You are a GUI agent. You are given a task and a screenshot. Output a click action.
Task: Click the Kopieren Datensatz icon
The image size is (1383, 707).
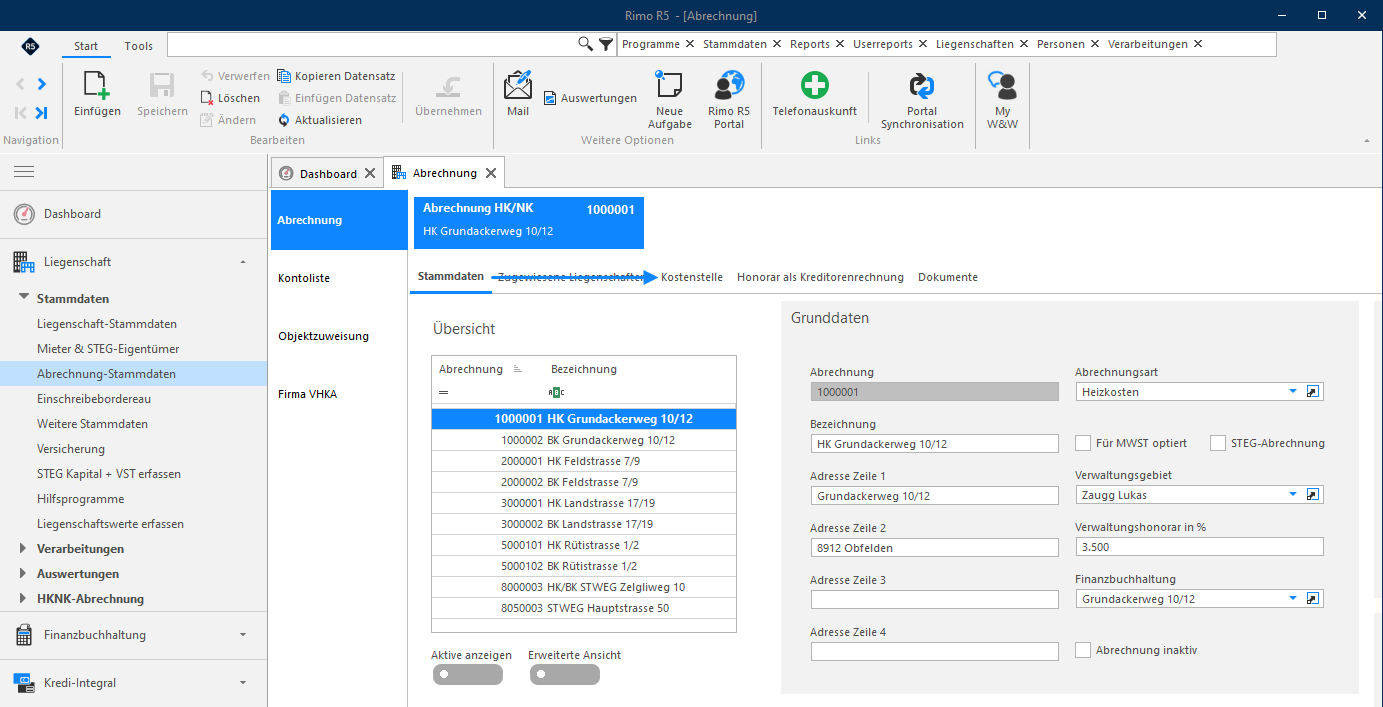coord(284,76)
